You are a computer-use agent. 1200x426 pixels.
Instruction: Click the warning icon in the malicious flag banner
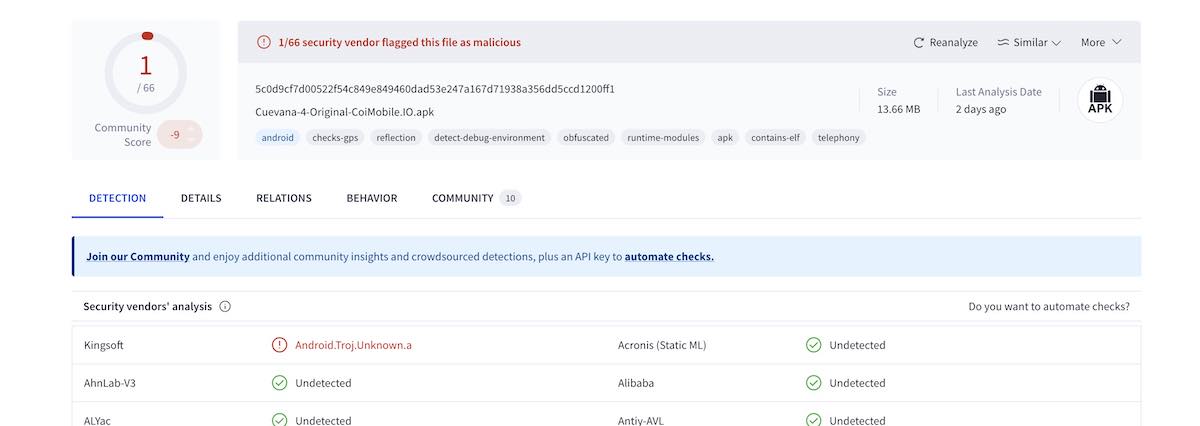point(264,43)
